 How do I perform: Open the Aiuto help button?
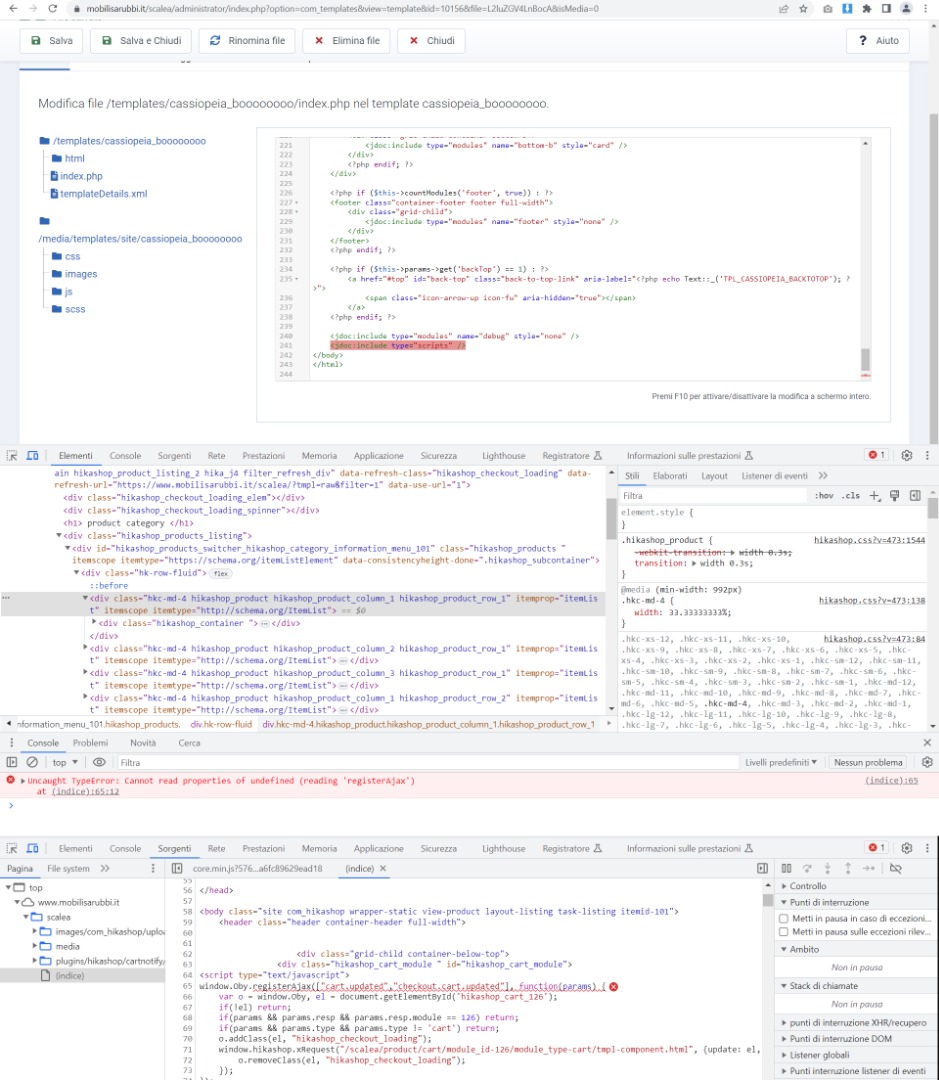coord(878,41)
